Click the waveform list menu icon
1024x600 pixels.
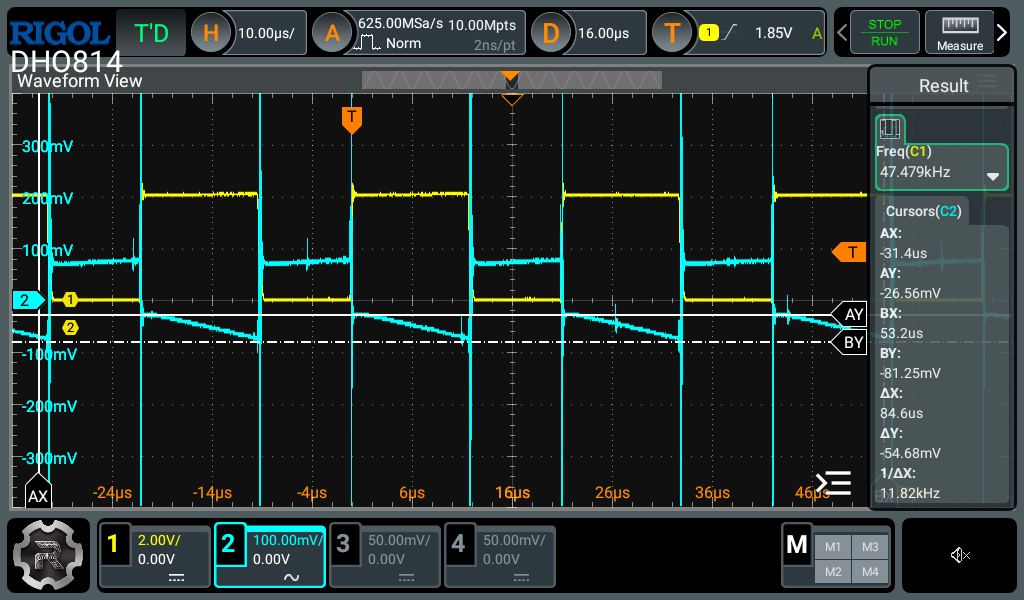833,484
